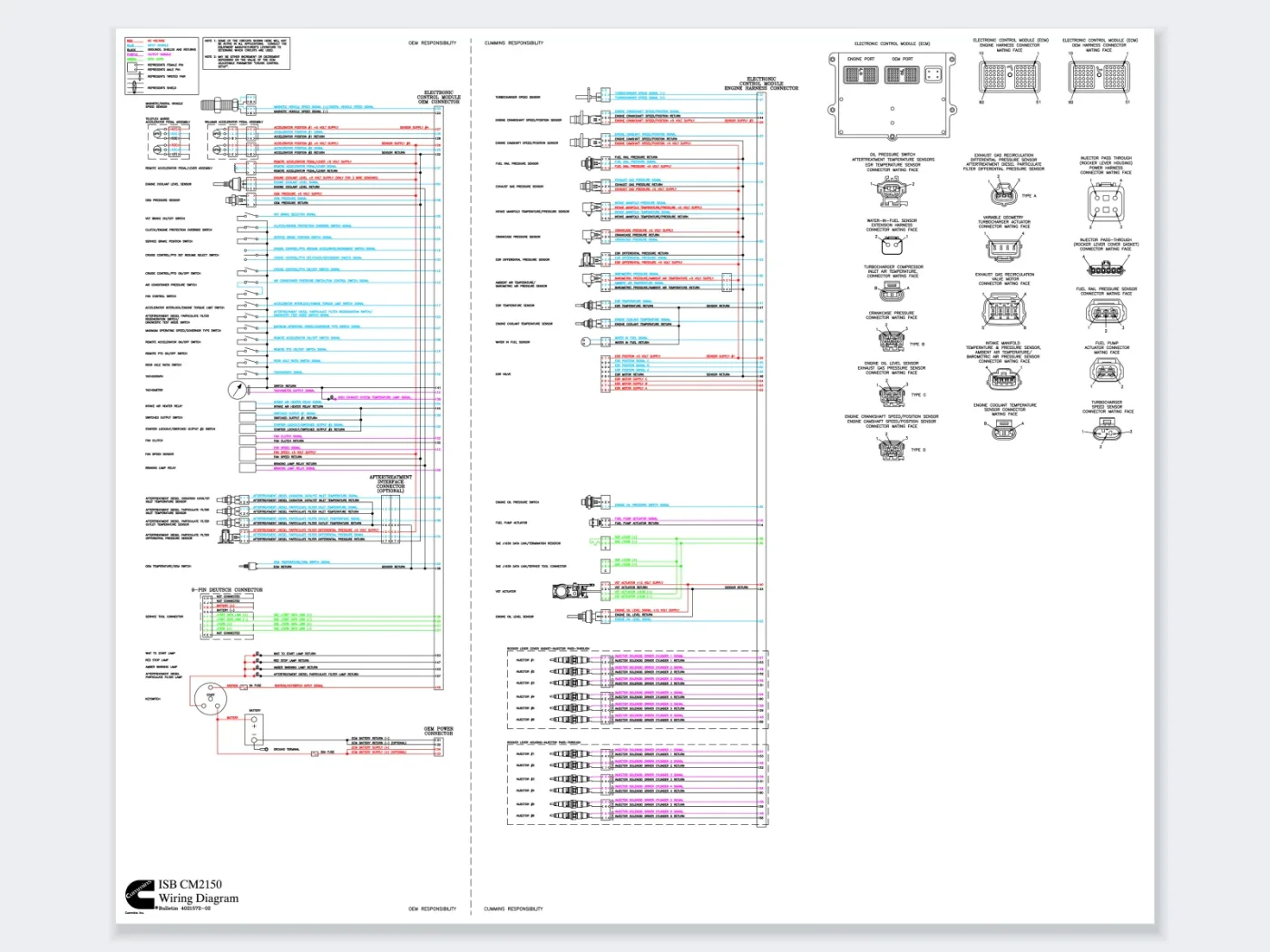Click the EGR valve motor connector drawing
The image size is (1270, 952).
1002,311
